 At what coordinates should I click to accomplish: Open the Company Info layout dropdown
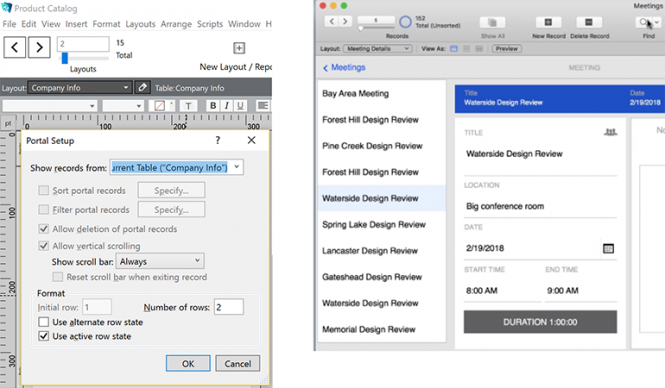80,88
